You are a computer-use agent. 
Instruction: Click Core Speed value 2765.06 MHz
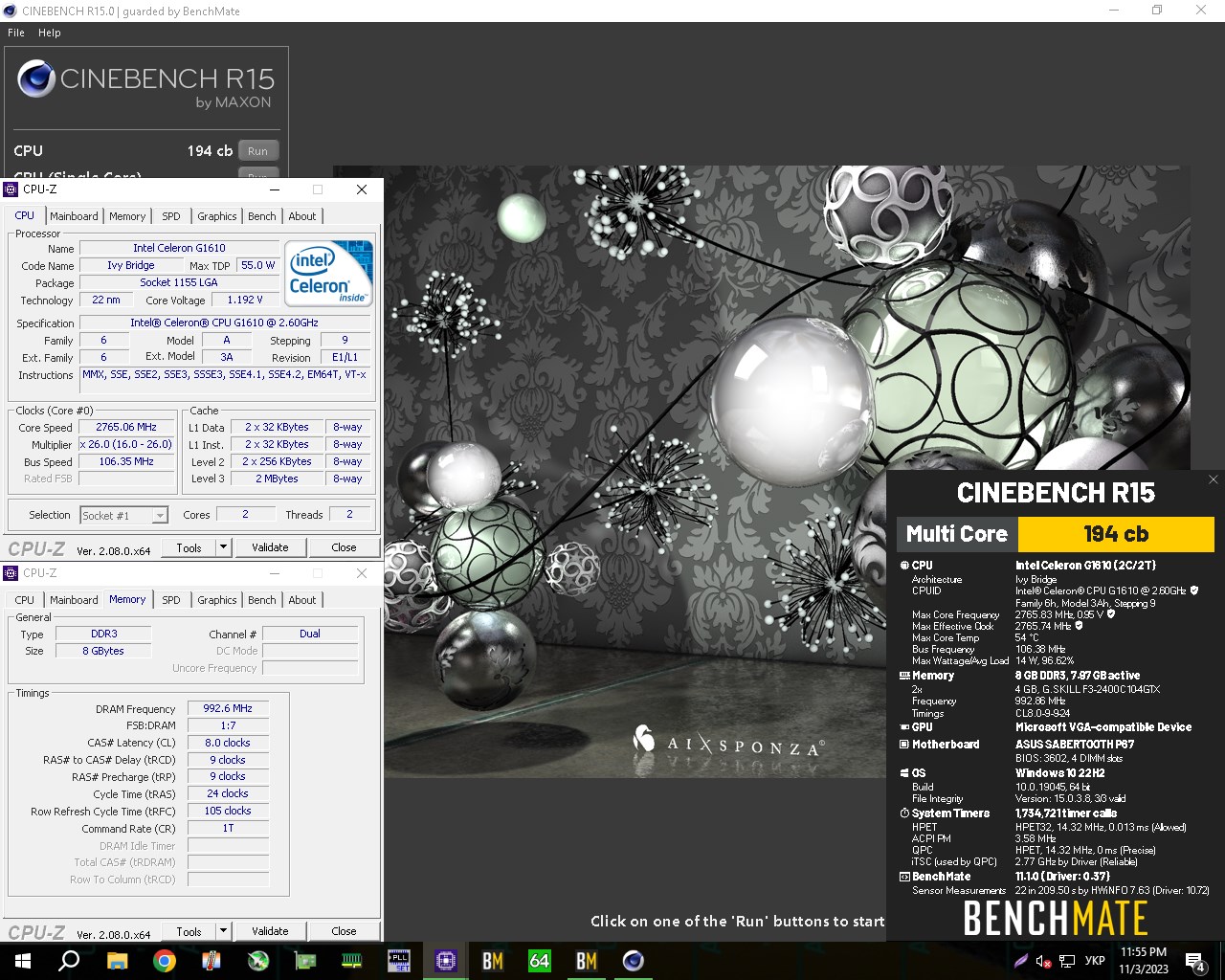(126, 427)
